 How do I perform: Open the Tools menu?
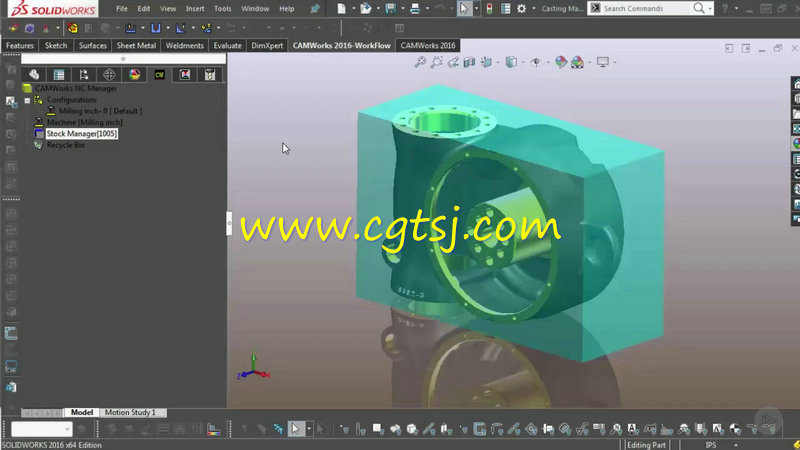coord(222,9)
